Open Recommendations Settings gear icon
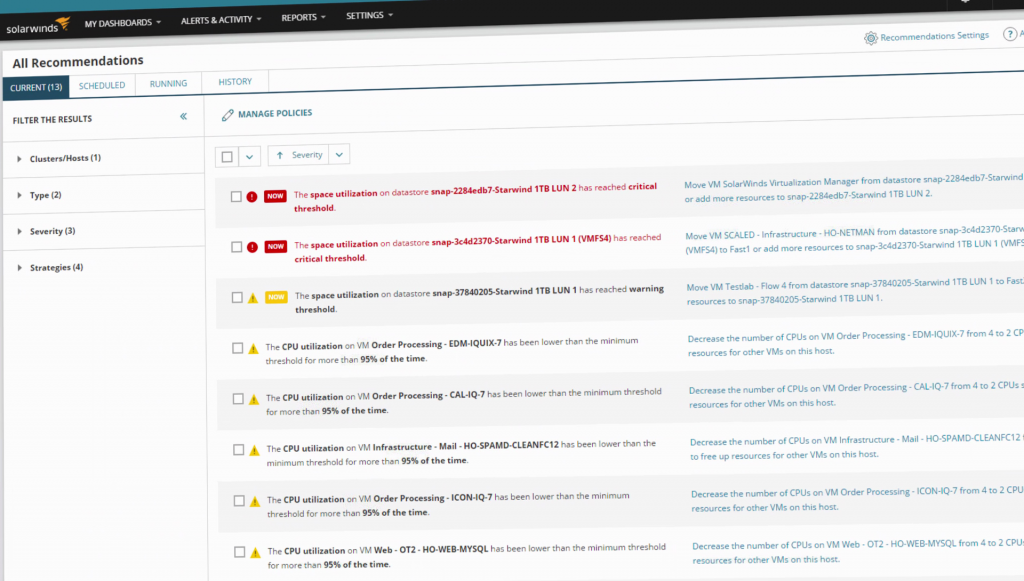This screenshot has height=581, width=1024. click(x=871, y=39)
